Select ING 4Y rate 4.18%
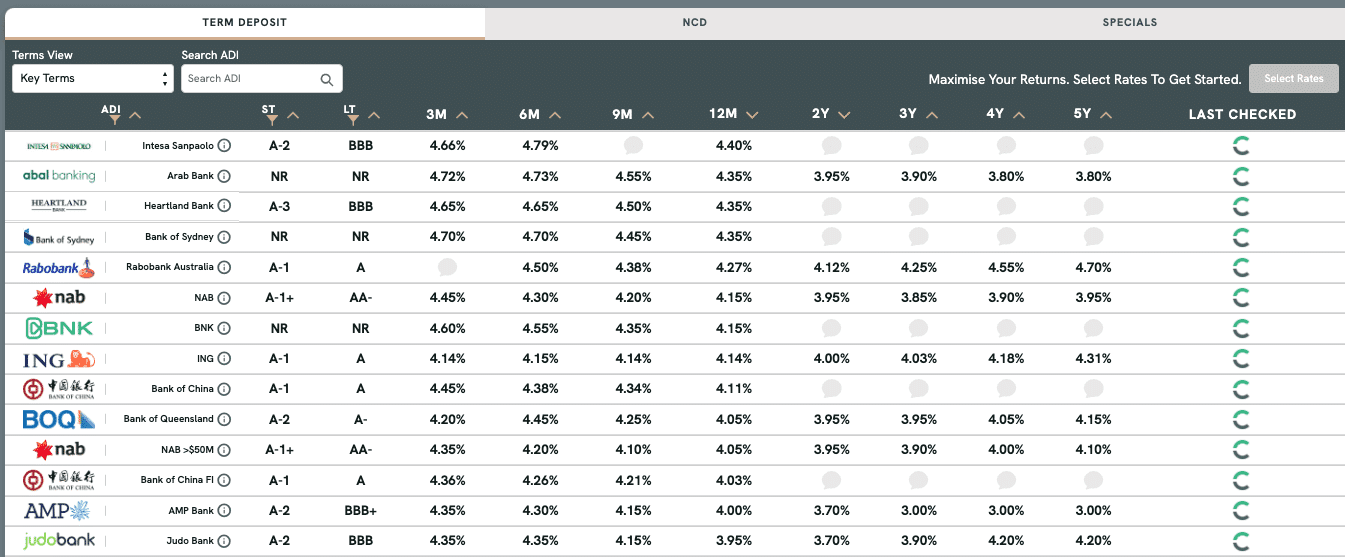Viewport: 1345px width, 557px height. (1006, 358)
